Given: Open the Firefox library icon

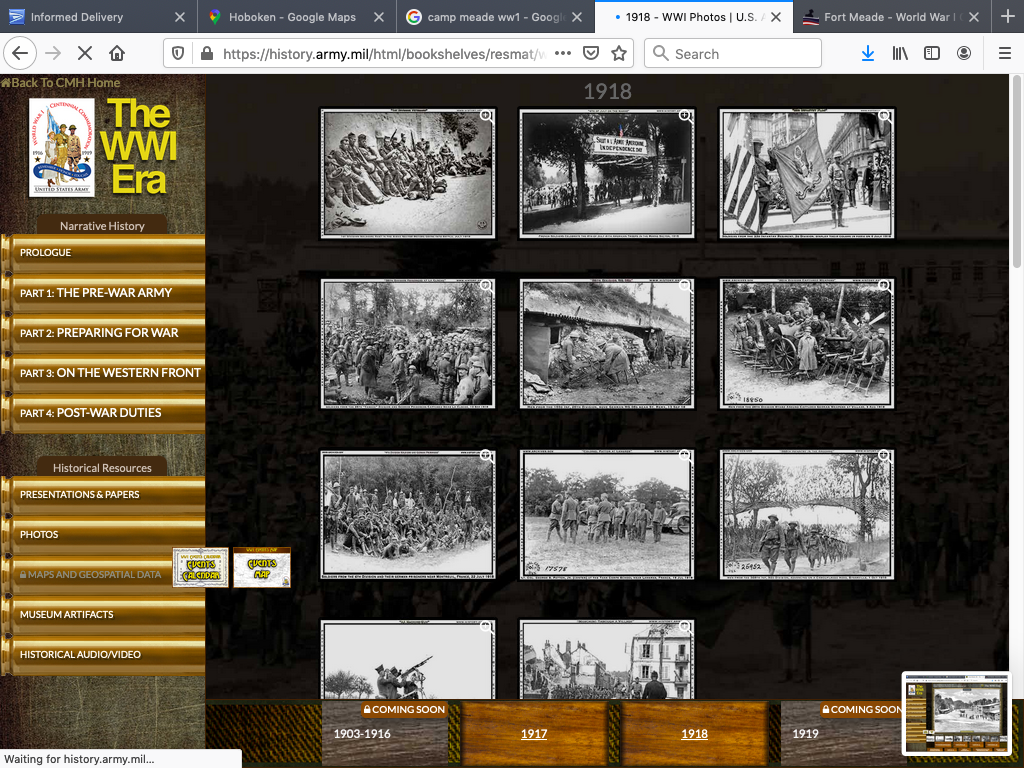Looking at the screenshot, I should pyautogui.click(x=900, y=54).
